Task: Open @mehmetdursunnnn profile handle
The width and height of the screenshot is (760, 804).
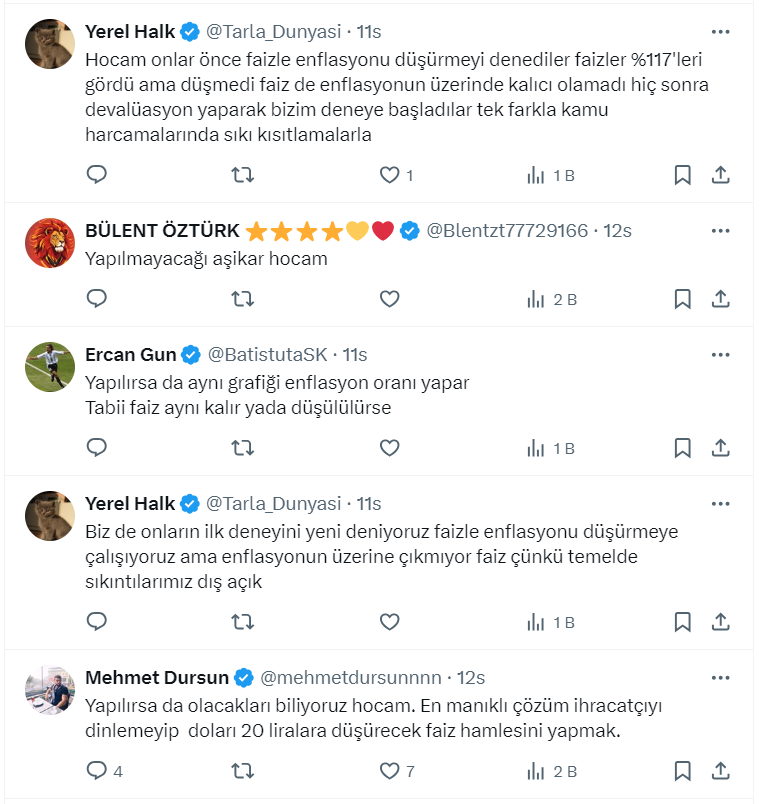Action: tap(351, 678)
